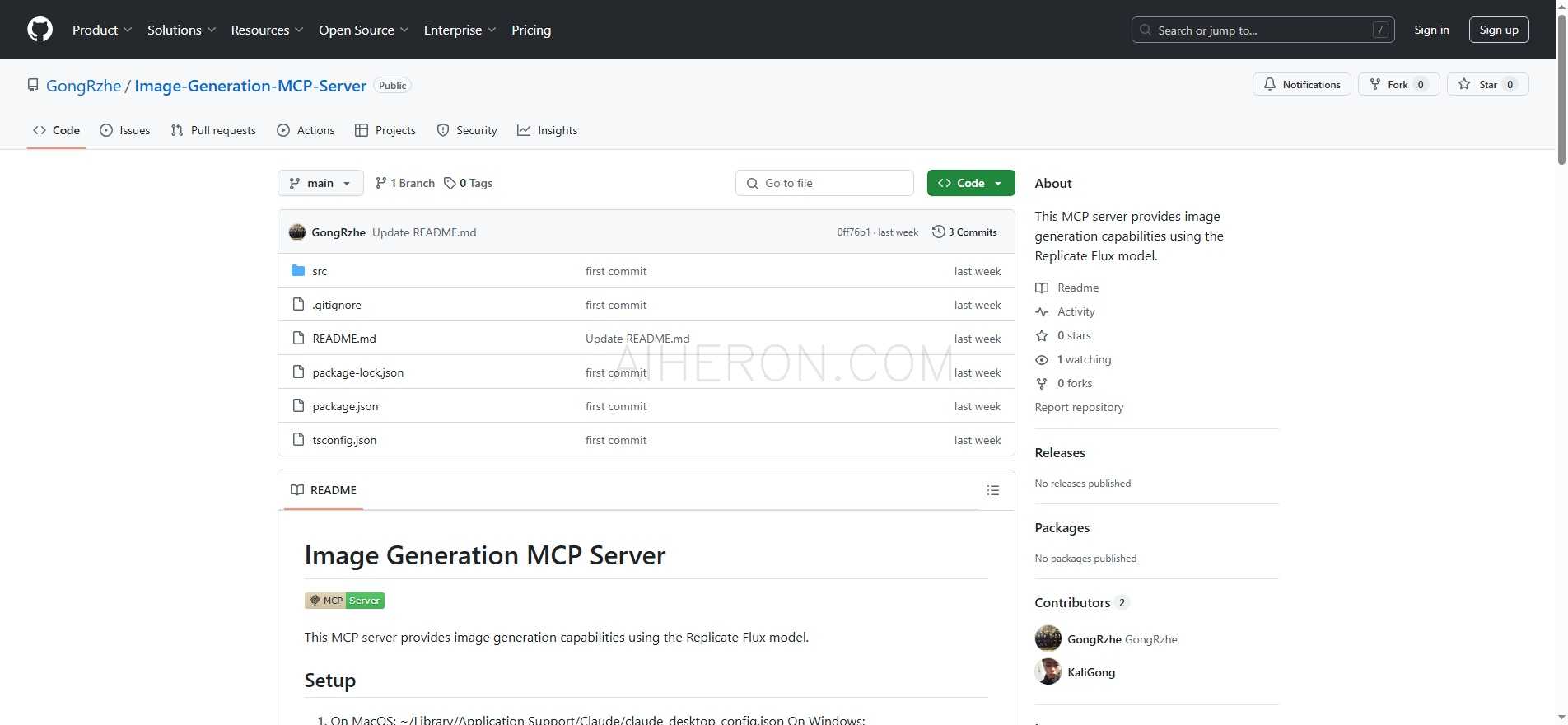The height and width of the screenshot is (725, 1568).
Task: Select the Code tab
Action: coord(56,130)
